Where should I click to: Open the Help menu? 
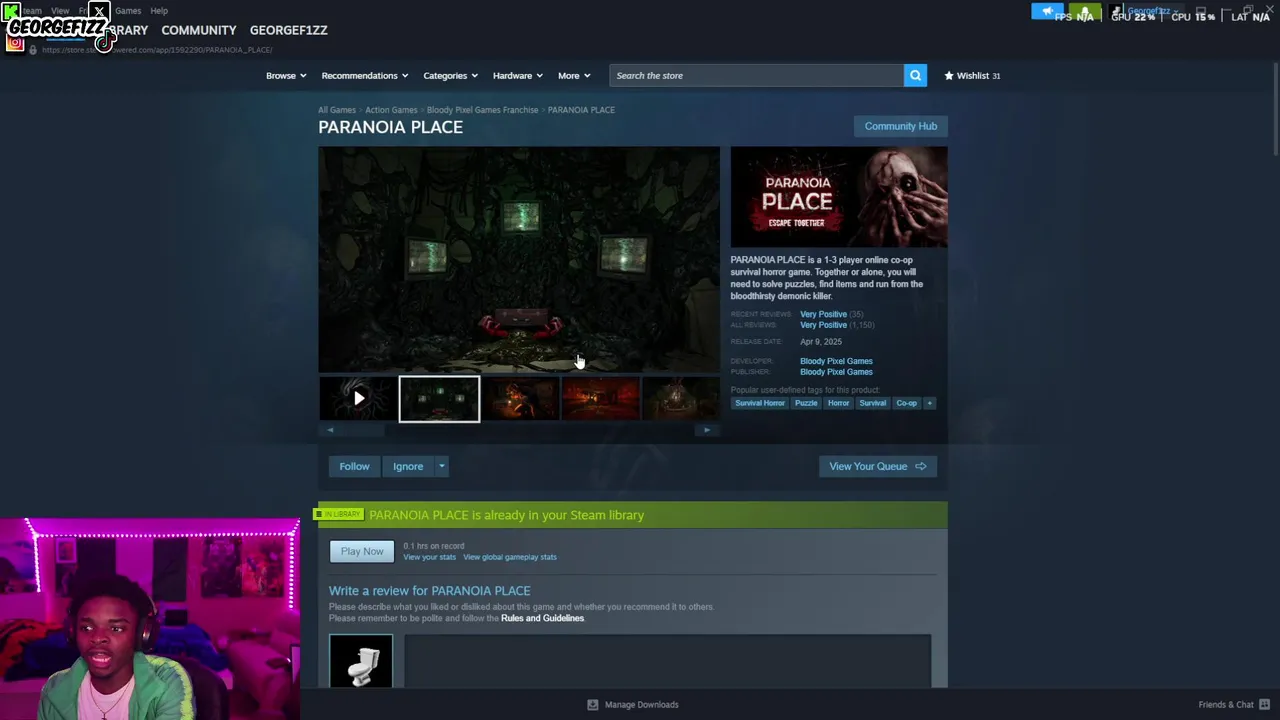(159, 11)
